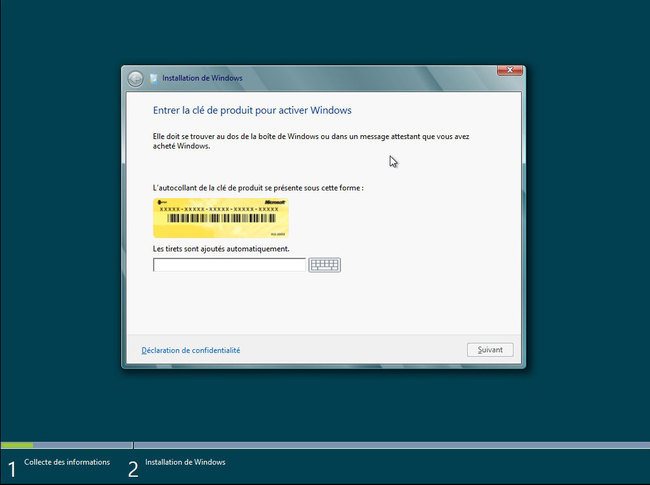Click inside the product key text field

229,265
